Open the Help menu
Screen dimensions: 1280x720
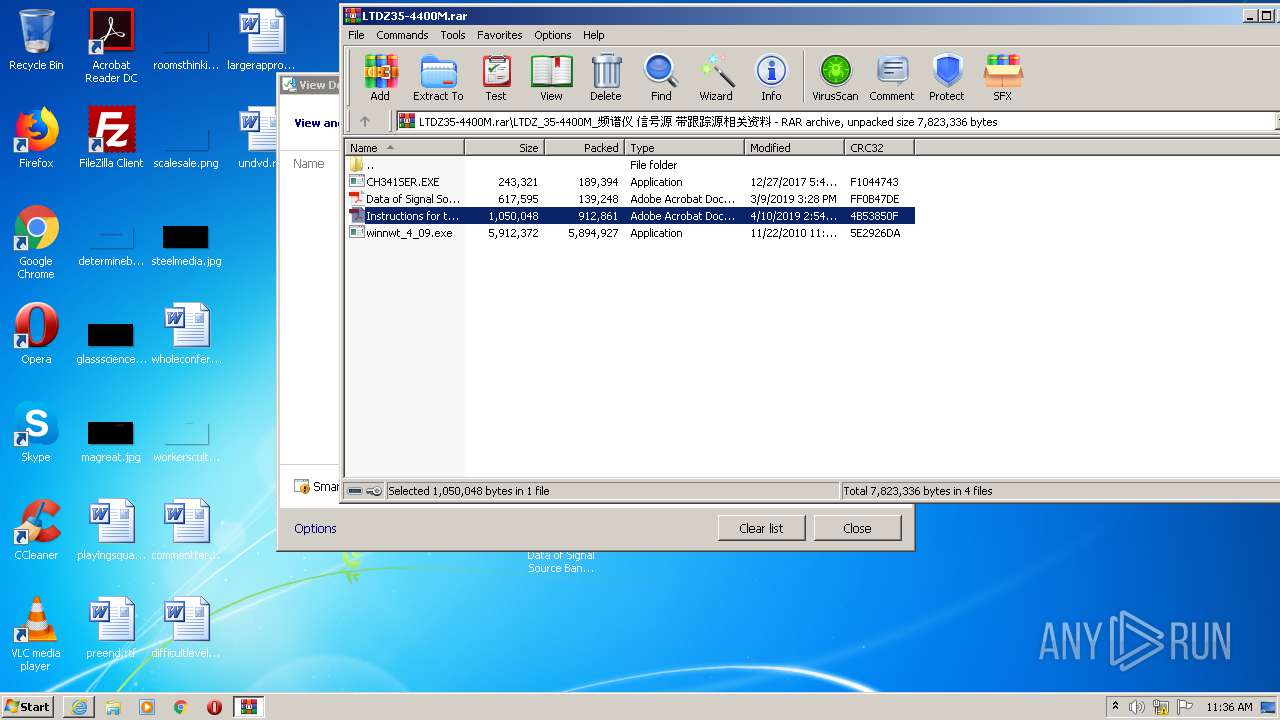(x=594, y=35)
